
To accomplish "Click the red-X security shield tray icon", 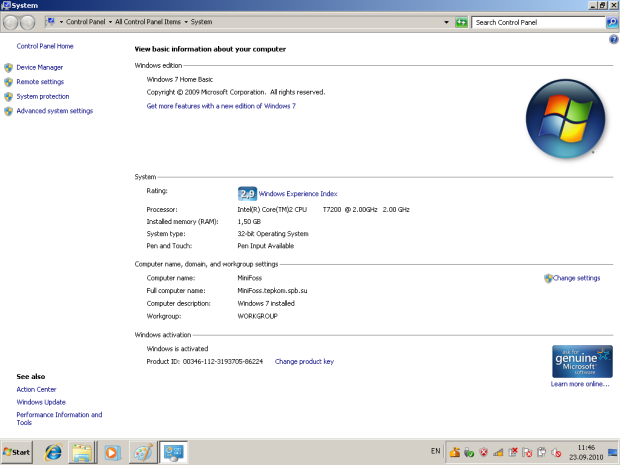I will [484, 452].
